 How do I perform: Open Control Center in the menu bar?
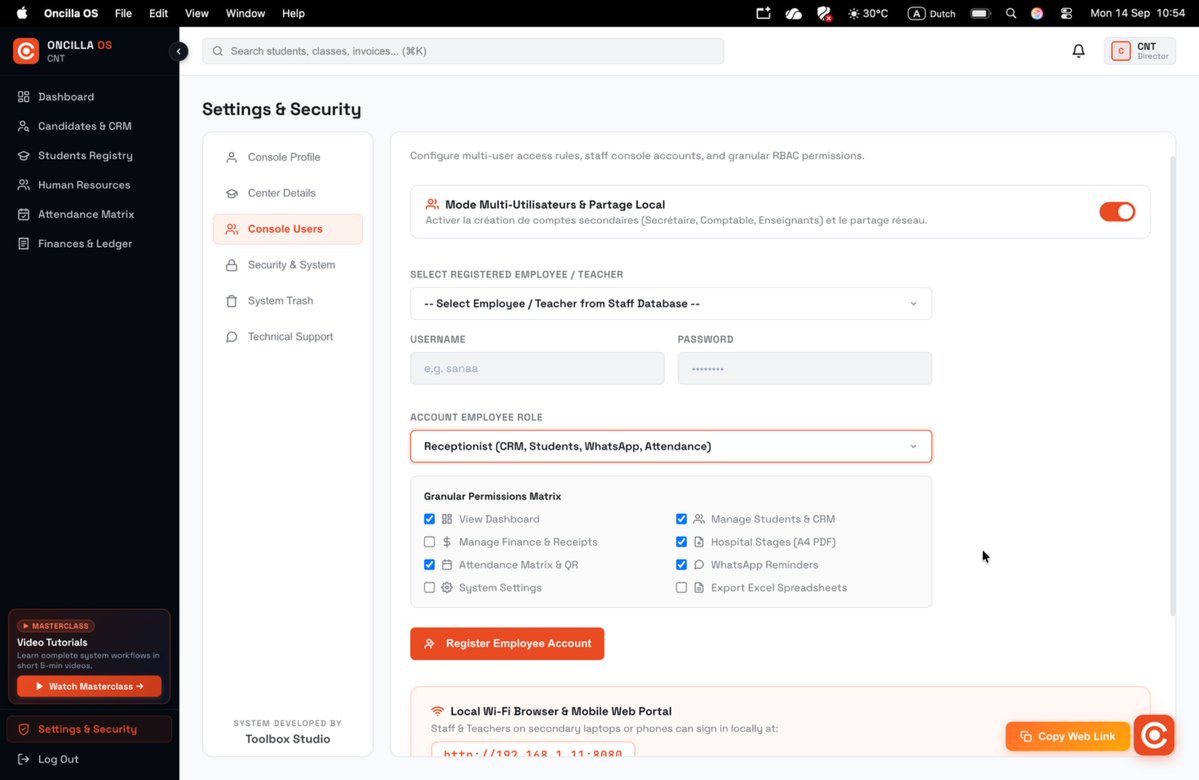1067,13
